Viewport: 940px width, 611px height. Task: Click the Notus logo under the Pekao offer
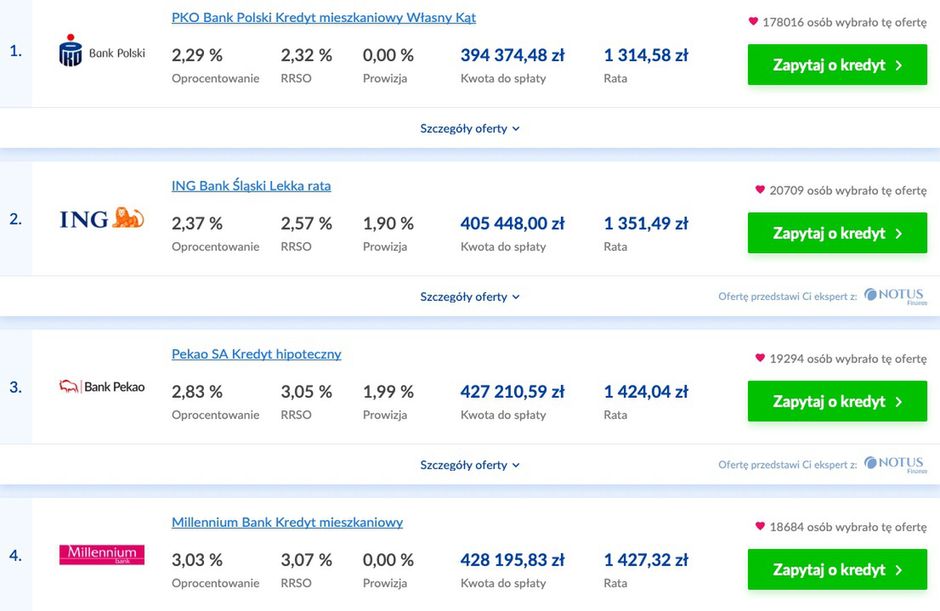click(x=896, y=464)
